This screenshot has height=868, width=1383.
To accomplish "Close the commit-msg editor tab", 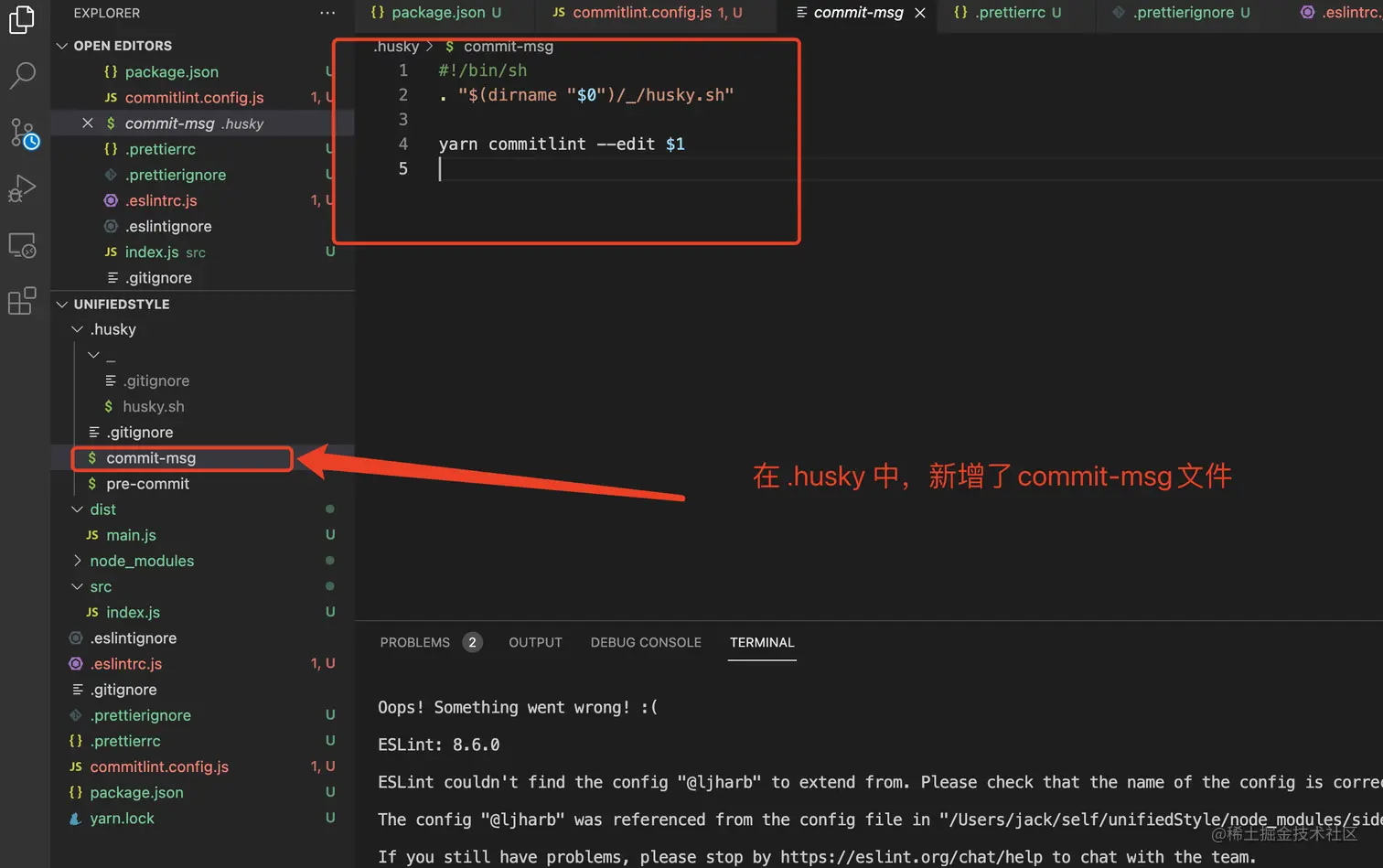I will pyautogui.click(x=920, y=13).
